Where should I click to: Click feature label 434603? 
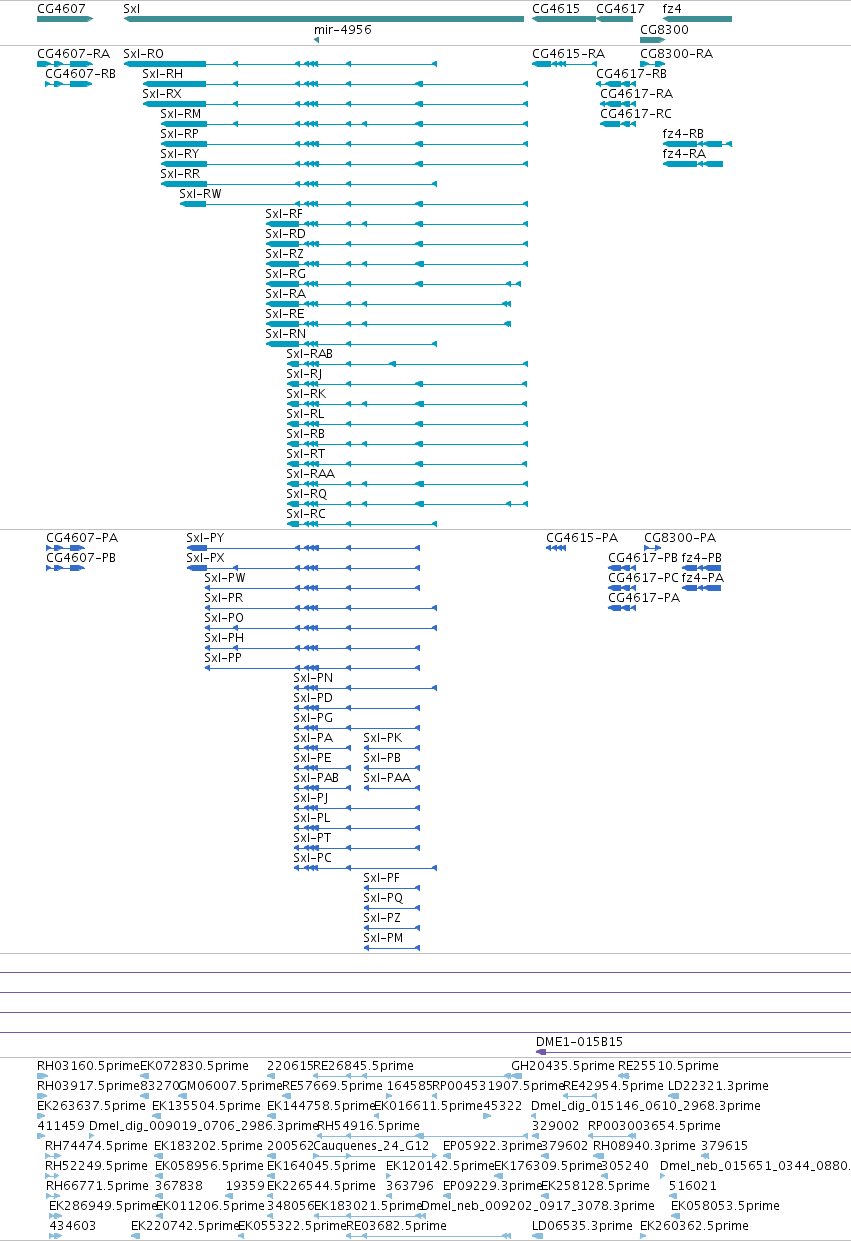click(x=72, y=1226)
